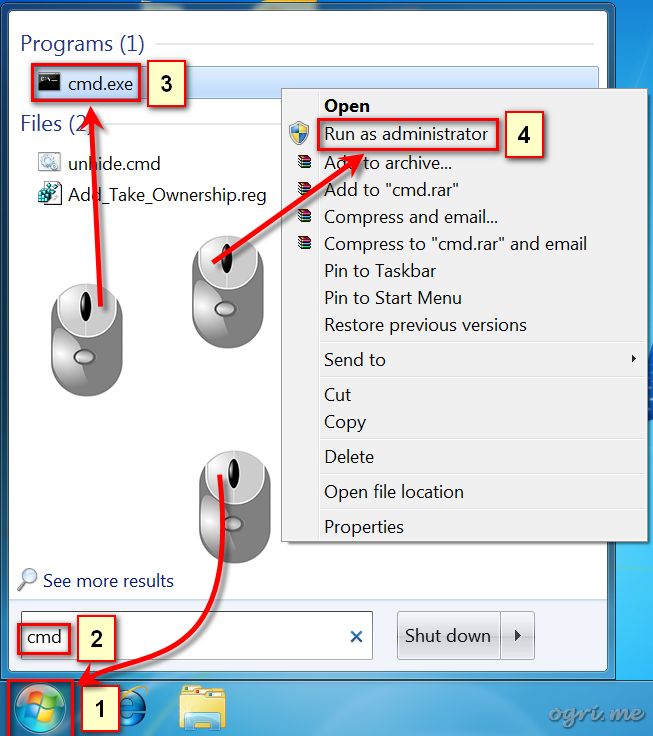Click the unhide.cmd file icon
The height and width of the screenshot is (736, 653).
49,162
